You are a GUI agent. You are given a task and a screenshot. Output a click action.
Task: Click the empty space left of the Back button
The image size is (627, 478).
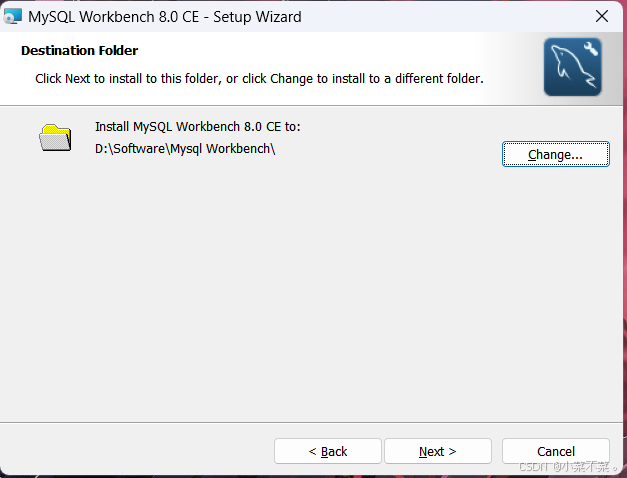coord(140,451)
